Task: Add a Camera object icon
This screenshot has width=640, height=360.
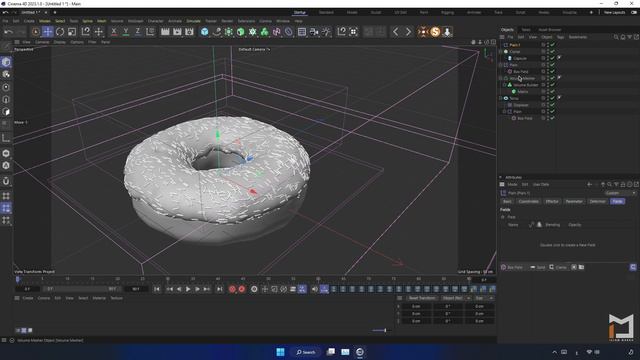Action: (x=314, y=32)
